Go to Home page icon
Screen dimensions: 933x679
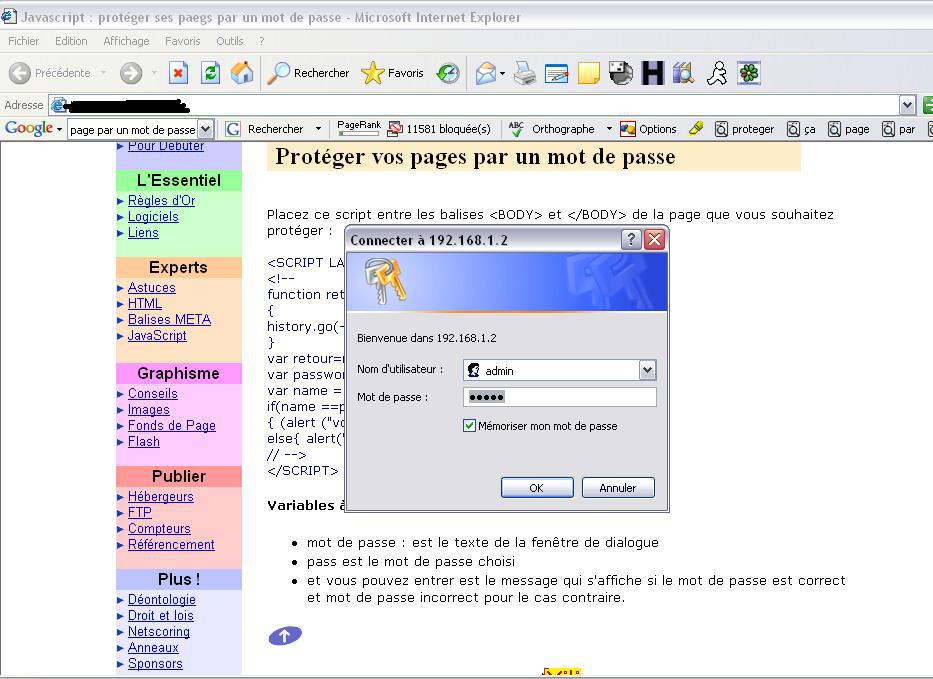point(242,73)
